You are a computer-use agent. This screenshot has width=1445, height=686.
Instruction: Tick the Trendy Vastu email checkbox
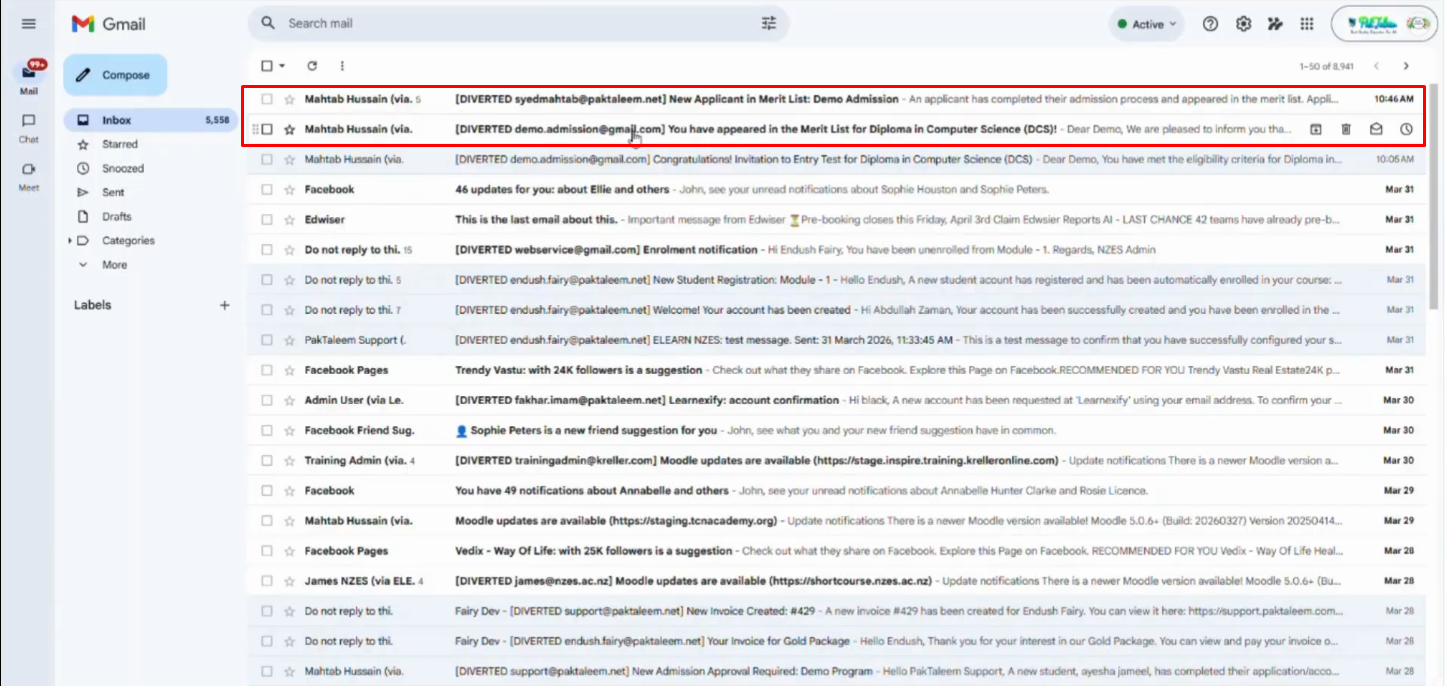[267, 370]
